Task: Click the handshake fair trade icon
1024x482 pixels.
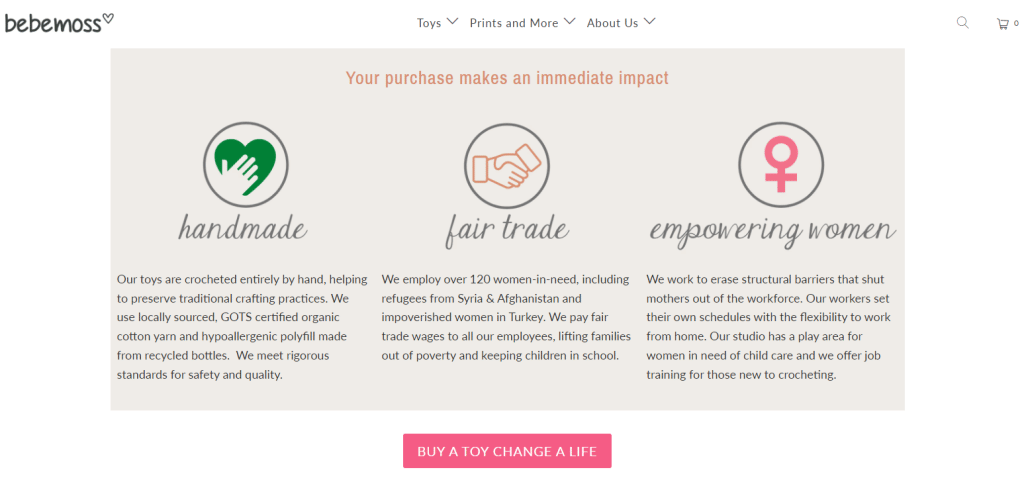Action: point(507,165)
